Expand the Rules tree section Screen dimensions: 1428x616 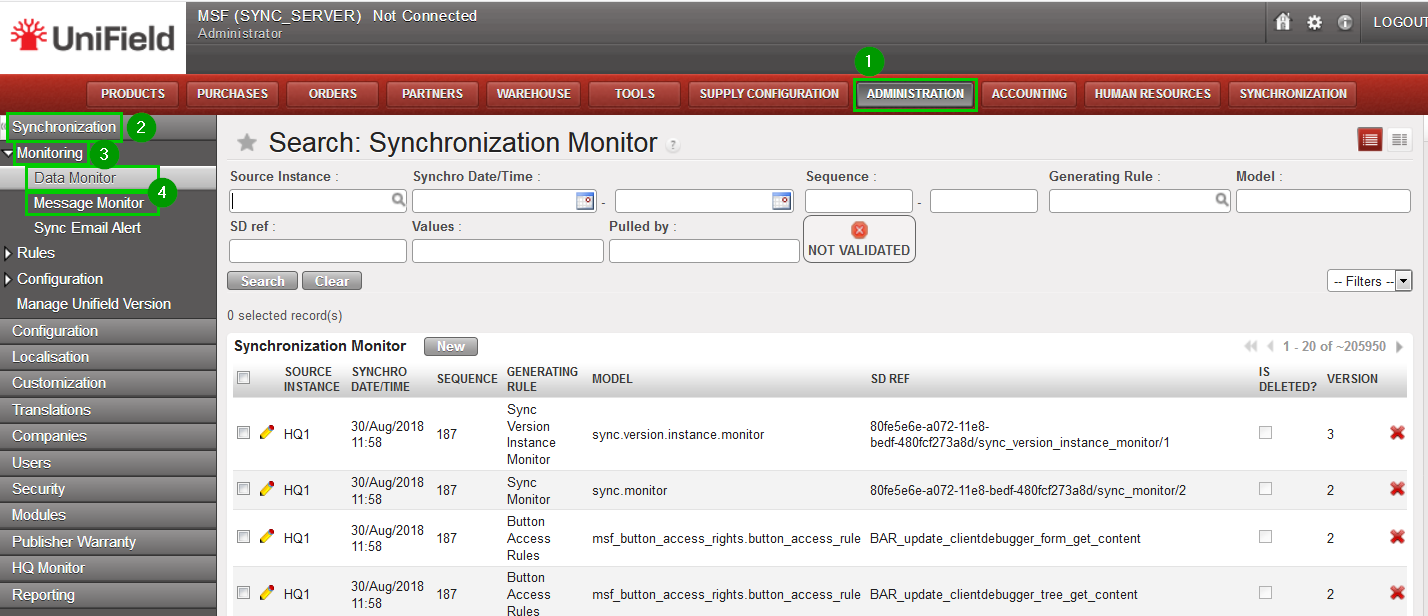click(8, 254)
